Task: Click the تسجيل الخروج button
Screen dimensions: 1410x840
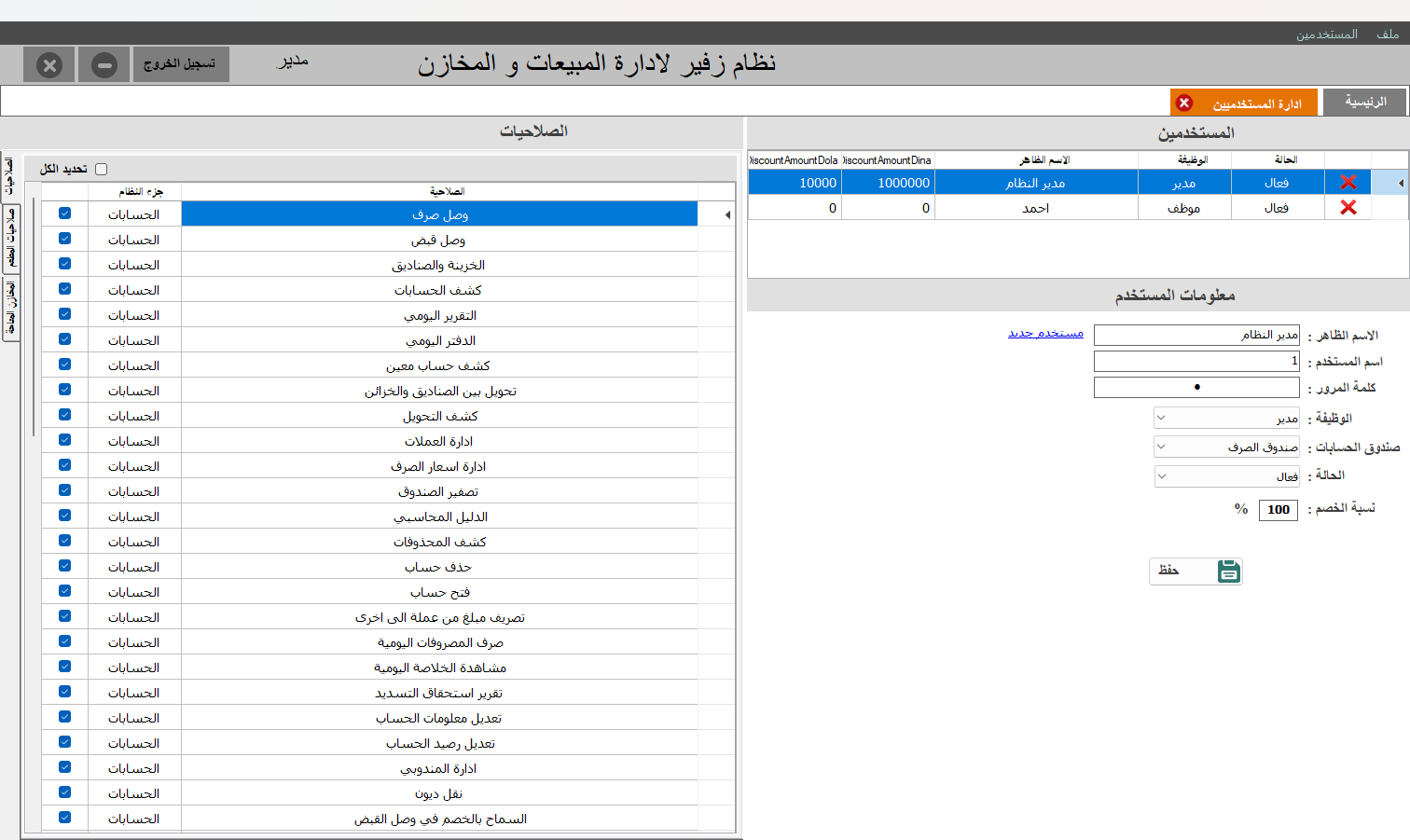Action: coord(180,64)
